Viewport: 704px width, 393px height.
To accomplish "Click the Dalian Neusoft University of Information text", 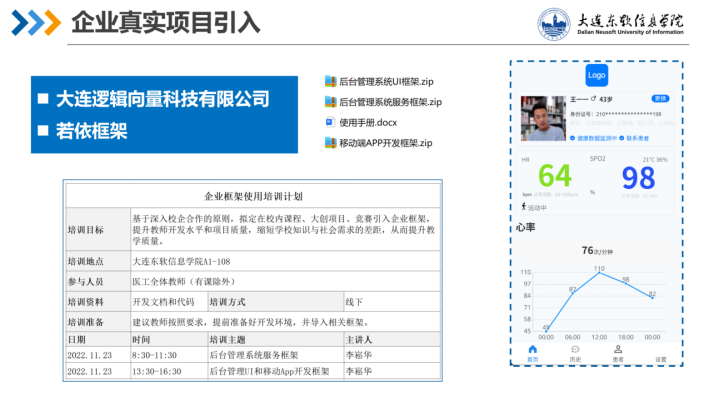I will coord(630,32).
